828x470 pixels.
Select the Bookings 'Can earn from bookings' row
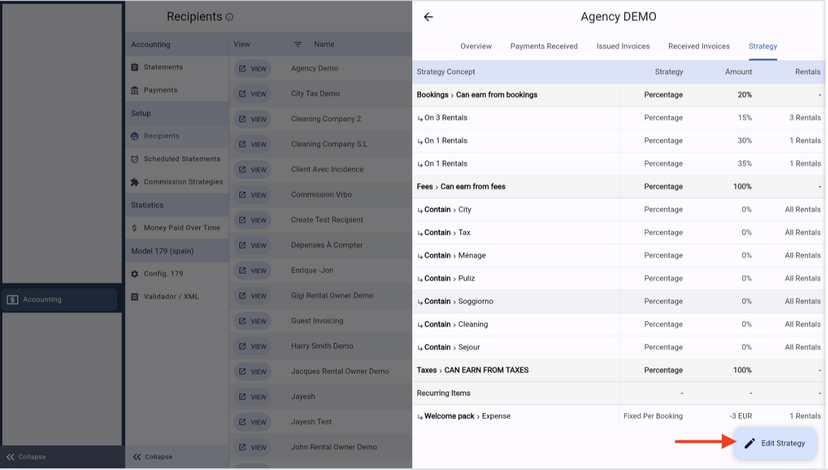point(477,95)
